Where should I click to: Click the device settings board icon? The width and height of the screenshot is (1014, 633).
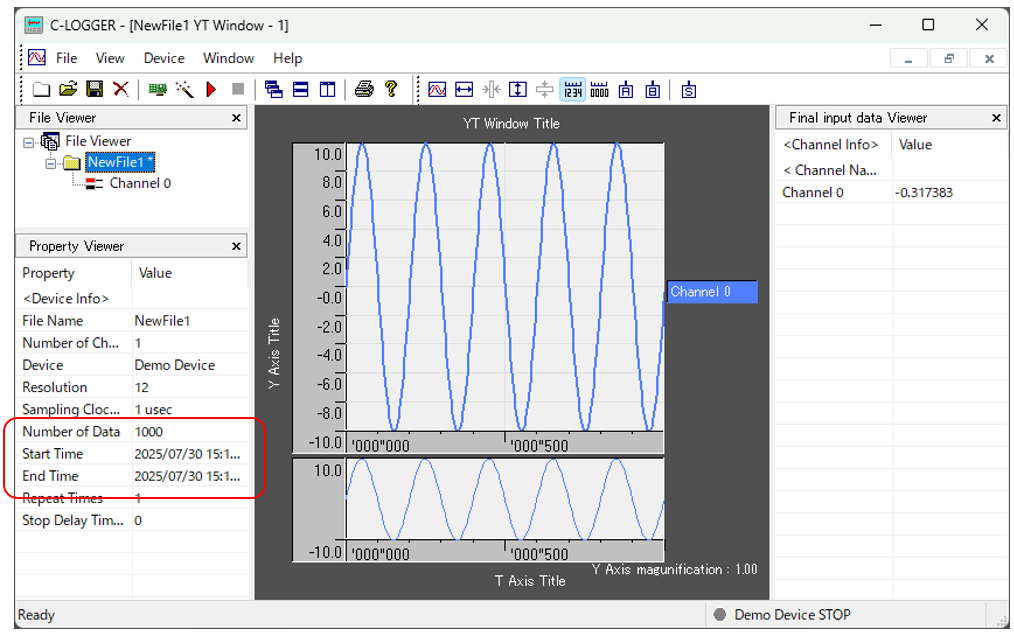point(157,89)
